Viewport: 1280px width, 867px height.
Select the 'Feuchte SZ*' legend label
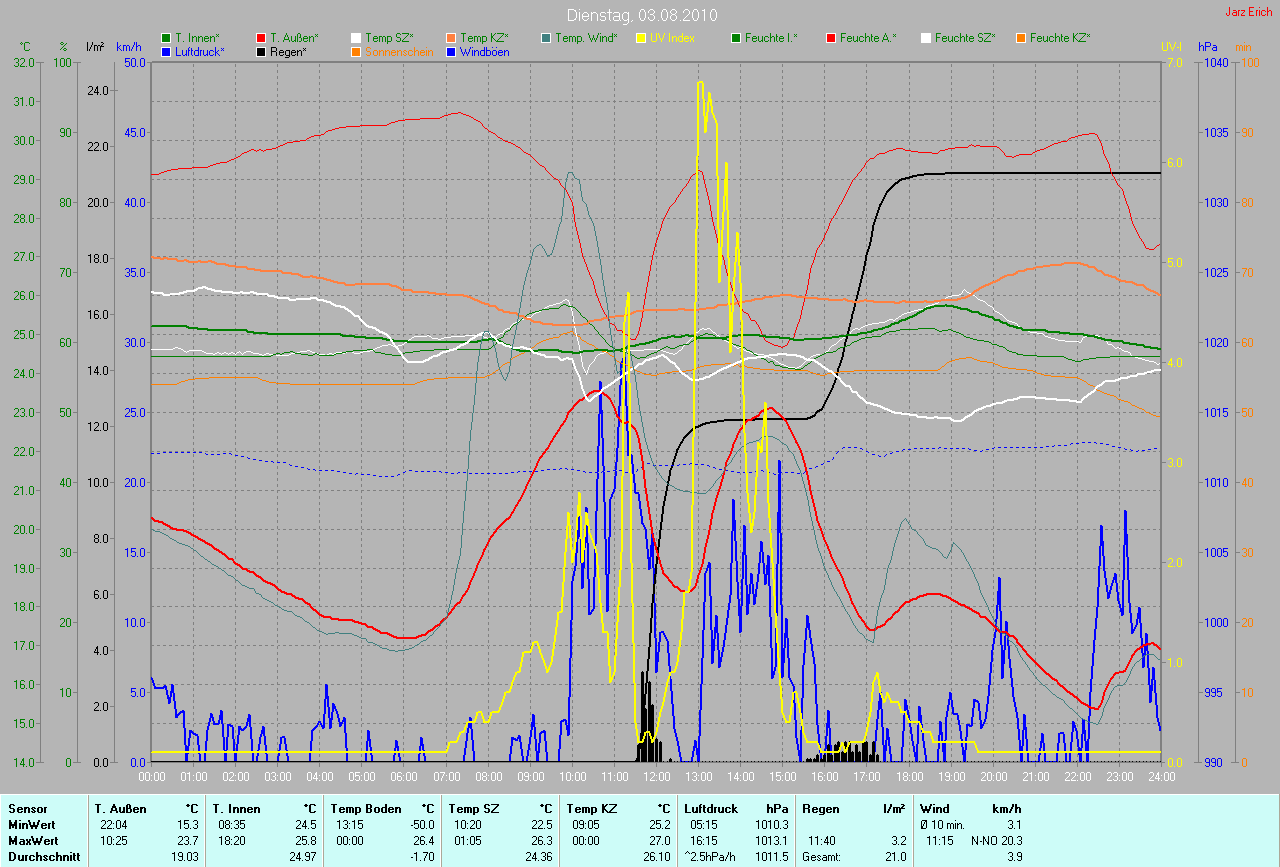965,38
